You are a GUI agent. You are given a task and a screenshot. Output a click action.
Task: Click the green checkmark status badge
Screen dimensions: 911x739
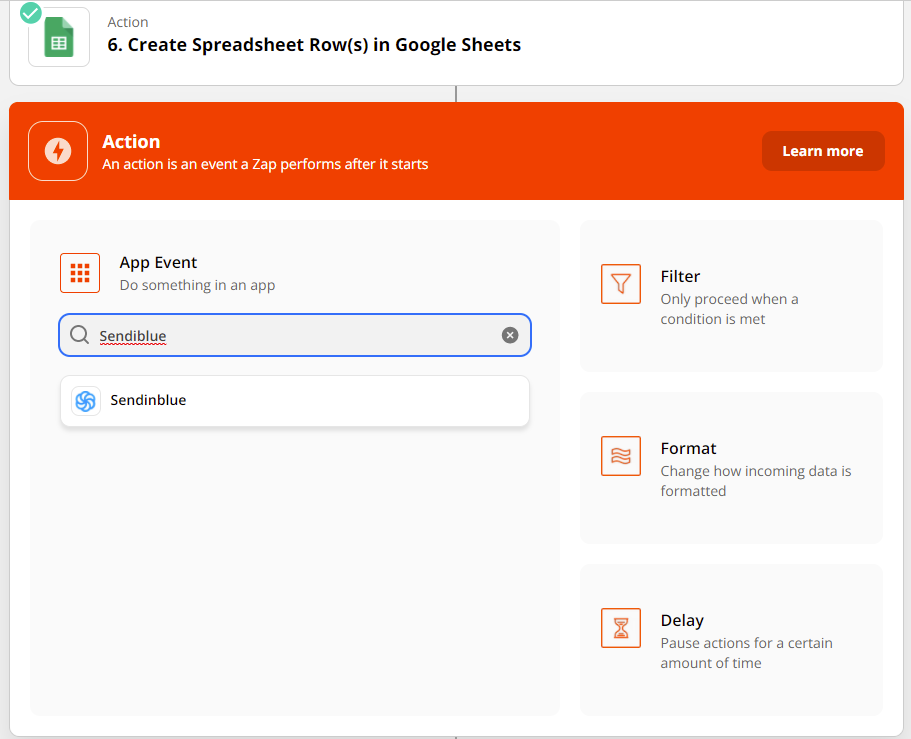point(31,13)
